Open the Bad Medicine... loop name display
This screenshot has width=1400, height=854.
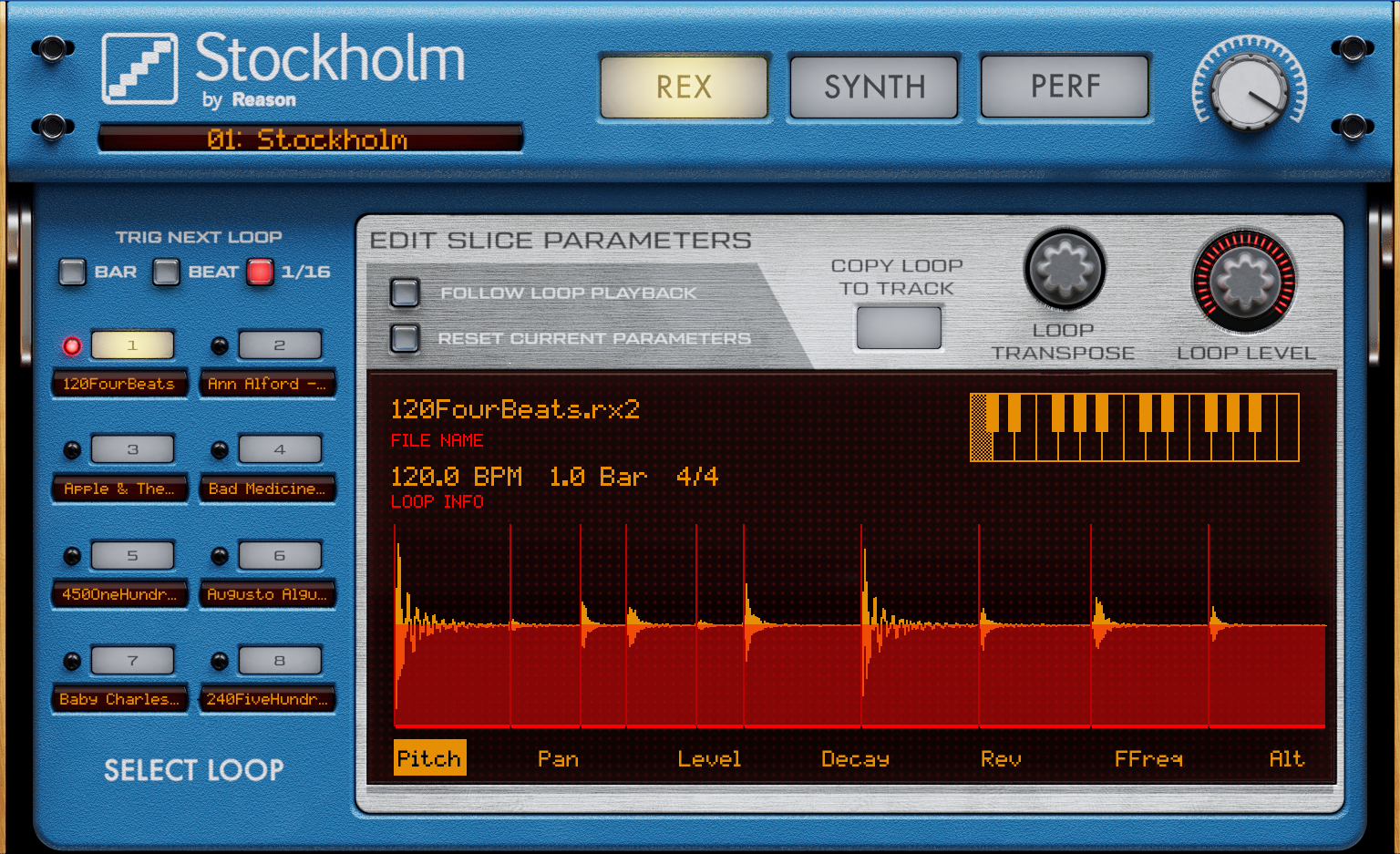[267, 489]
